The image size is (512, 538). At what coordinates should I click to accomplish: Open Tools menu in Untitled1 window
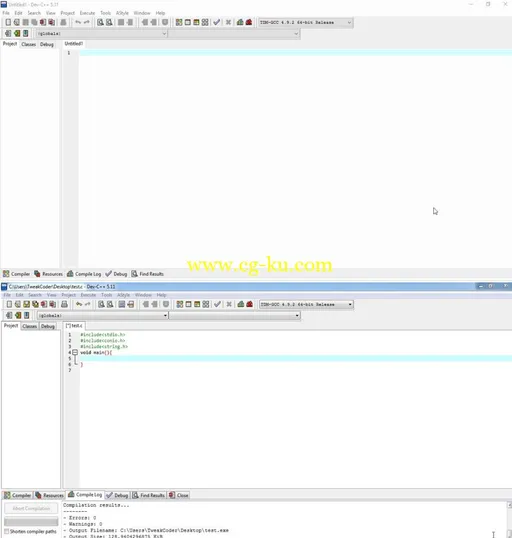coord(105,13)
